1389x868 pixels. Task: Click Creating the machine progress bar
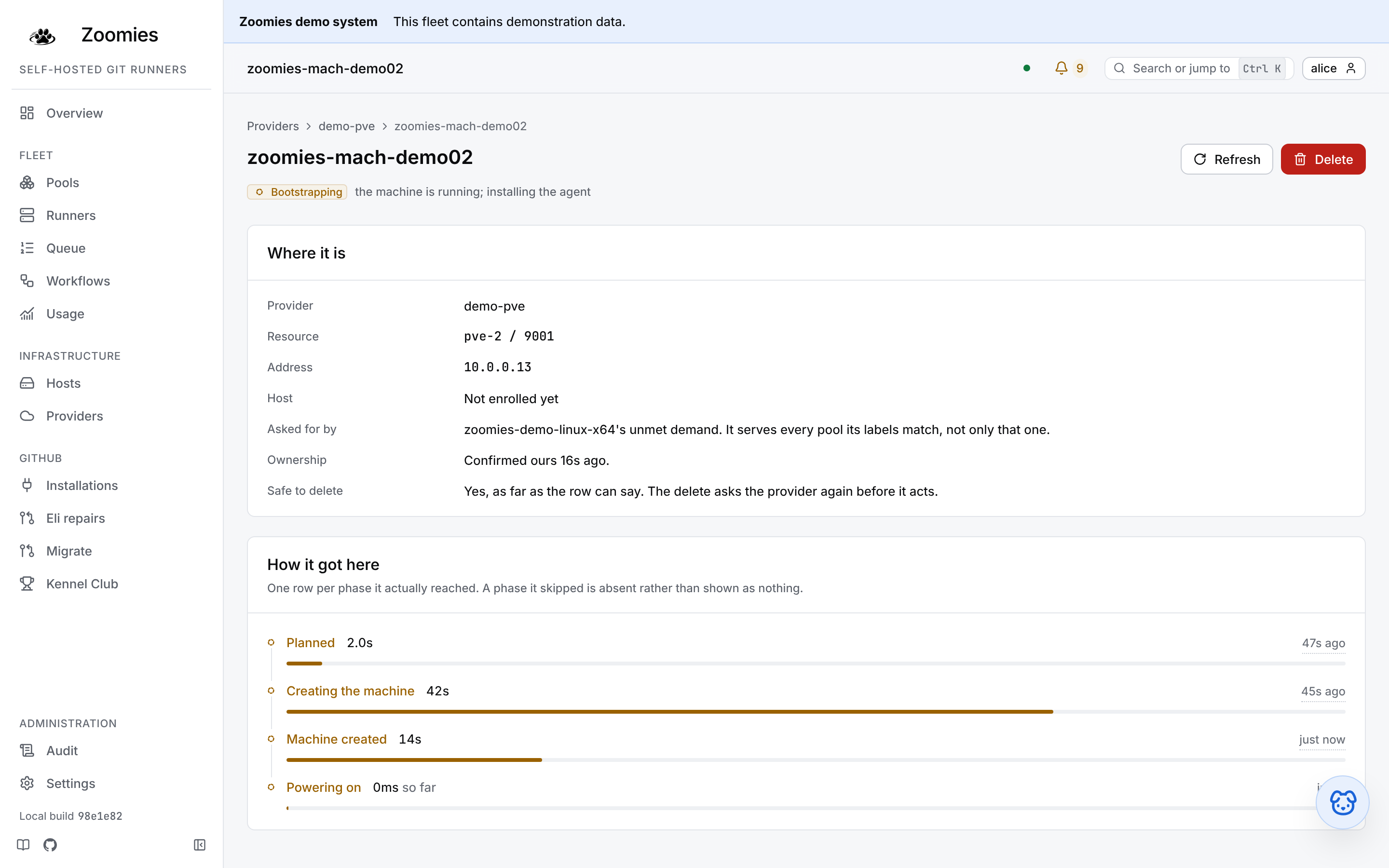click(x=816, y=711)
